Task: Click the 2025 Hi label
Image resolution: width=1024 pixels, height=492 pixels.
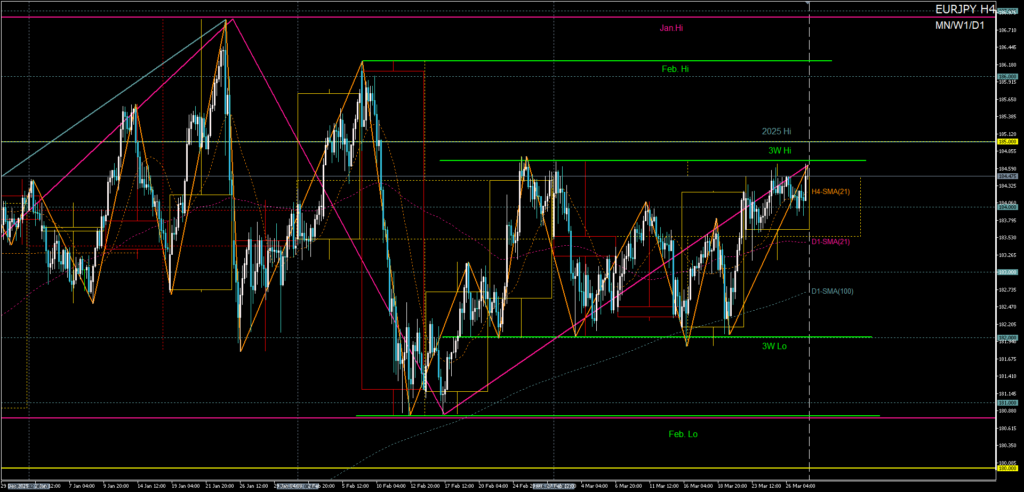Action: 776,131
